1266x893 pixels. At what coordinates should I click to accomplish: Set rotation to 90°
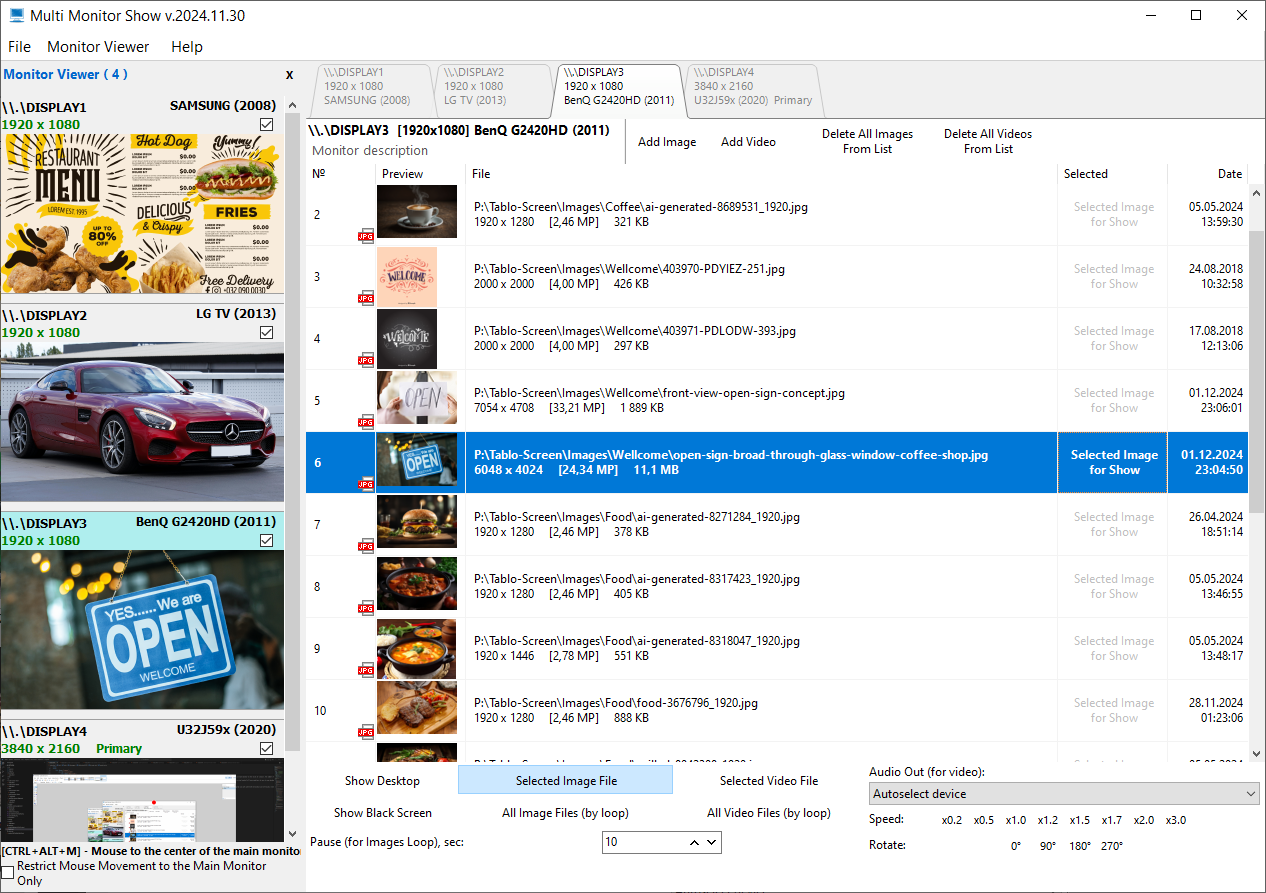1049,846
